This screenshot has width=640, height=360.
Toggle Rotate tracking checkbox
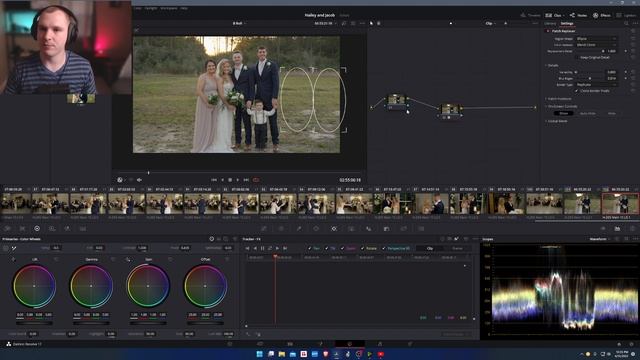coord(362,248)
